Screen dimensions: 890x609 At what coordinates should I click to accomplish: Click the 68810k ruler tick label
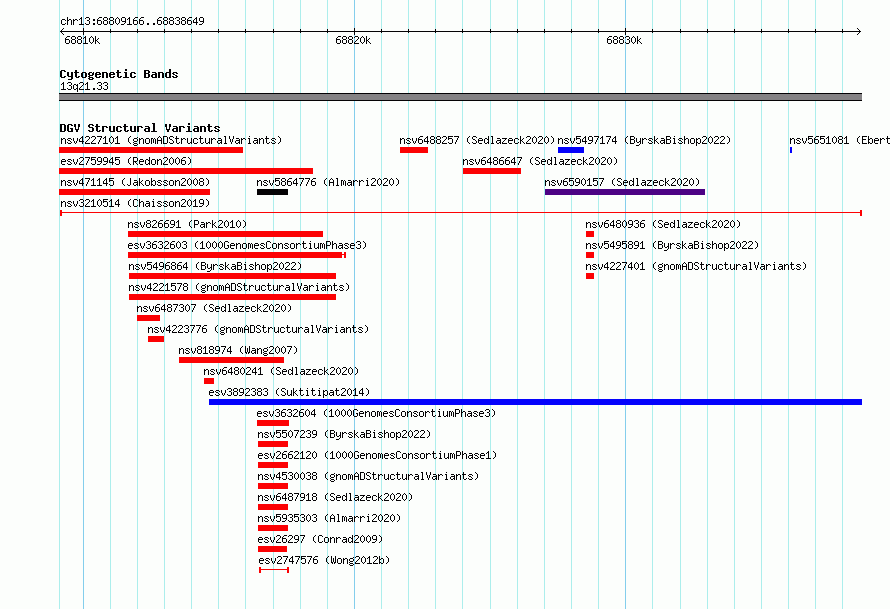coord(82,40)
